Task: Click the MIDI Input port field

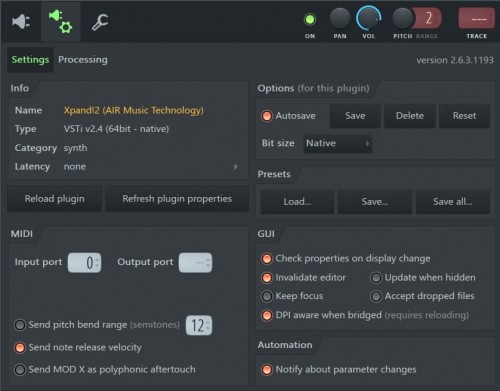Action: click(x=84, y=263)
